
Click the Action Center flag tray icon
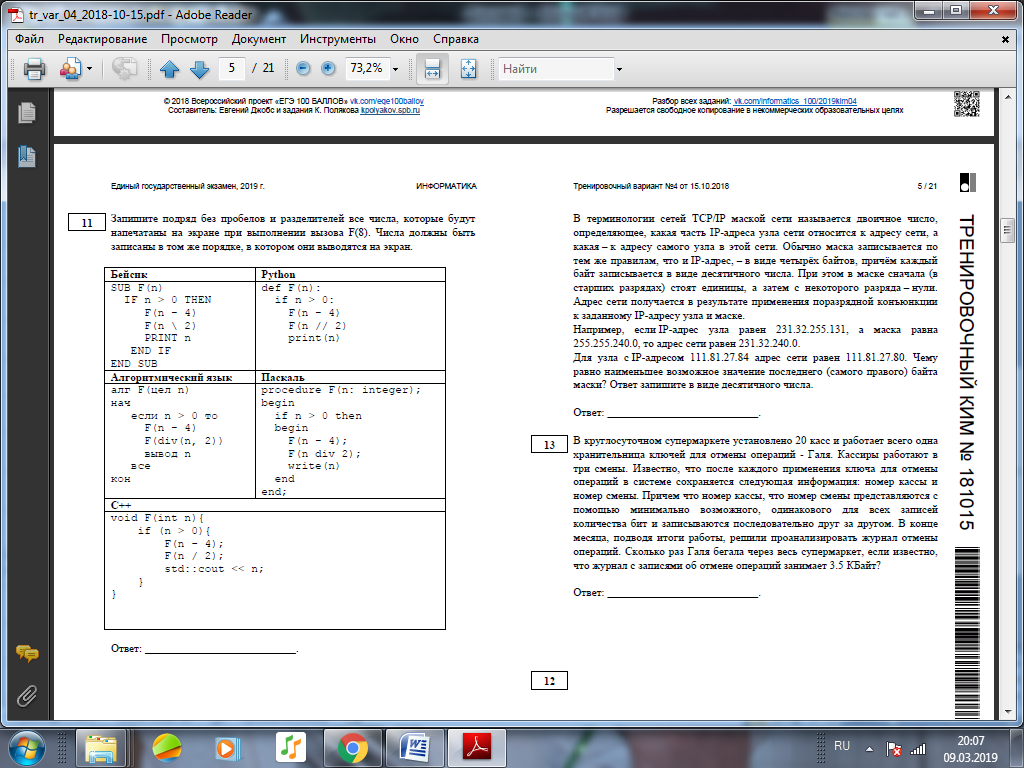tap(893, 749)
